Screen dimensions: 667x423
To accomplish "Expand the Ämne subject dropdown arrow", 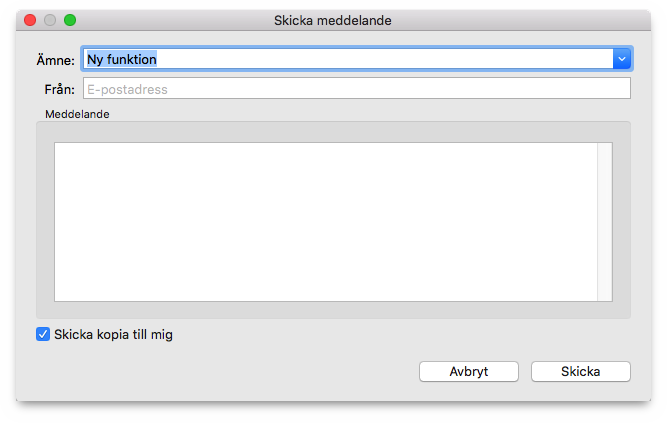I will point(622,59).
